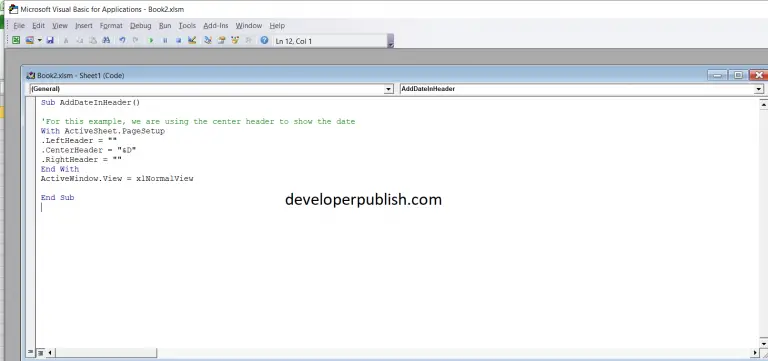Image resolution: width=768 pixels, height=361 pixels.
Task: Click the Copy toolbar icon
Action: 79,41
